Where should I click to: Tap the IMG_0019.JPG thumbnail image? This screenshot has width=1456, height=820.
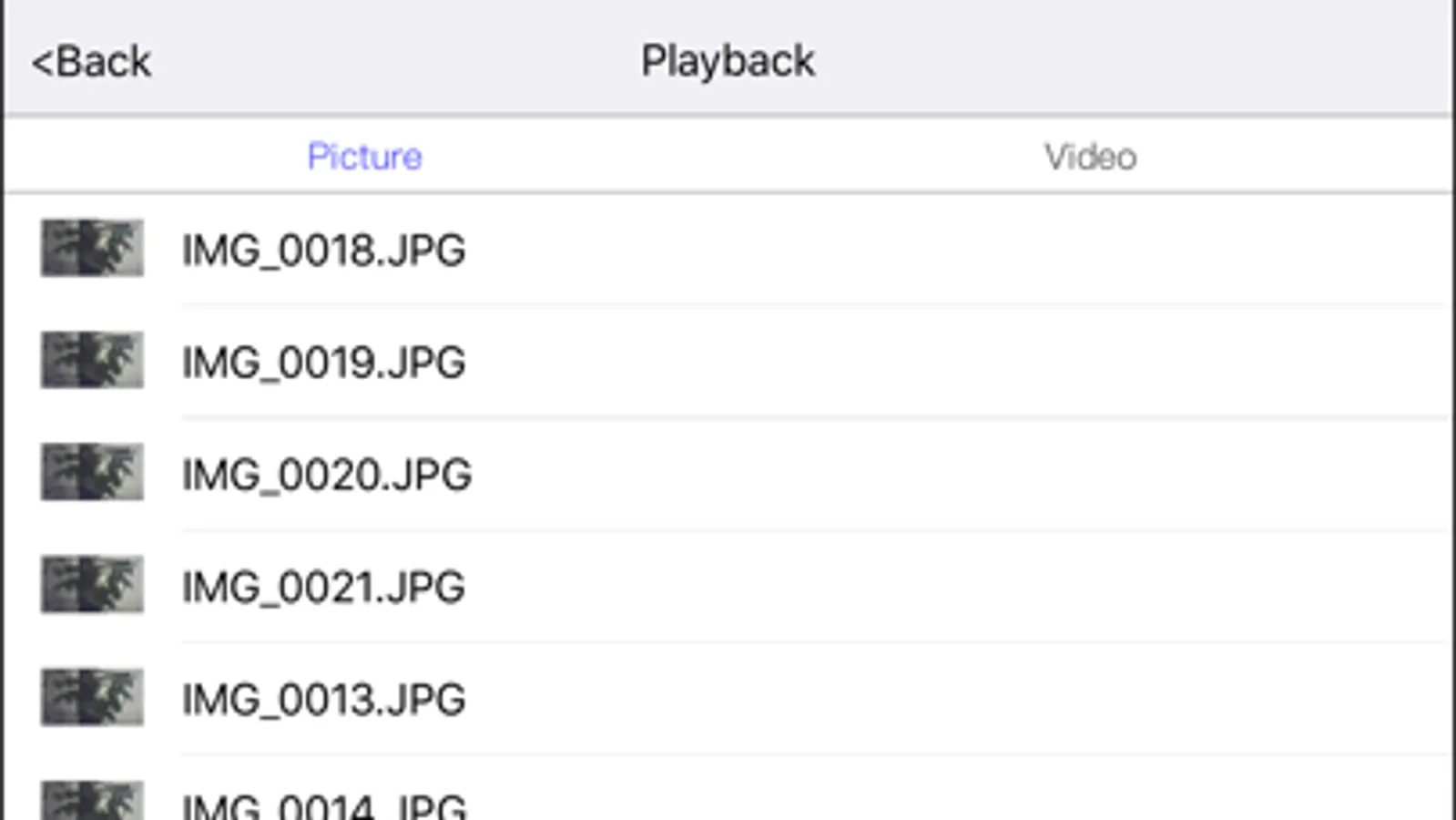tap(92, 360)
